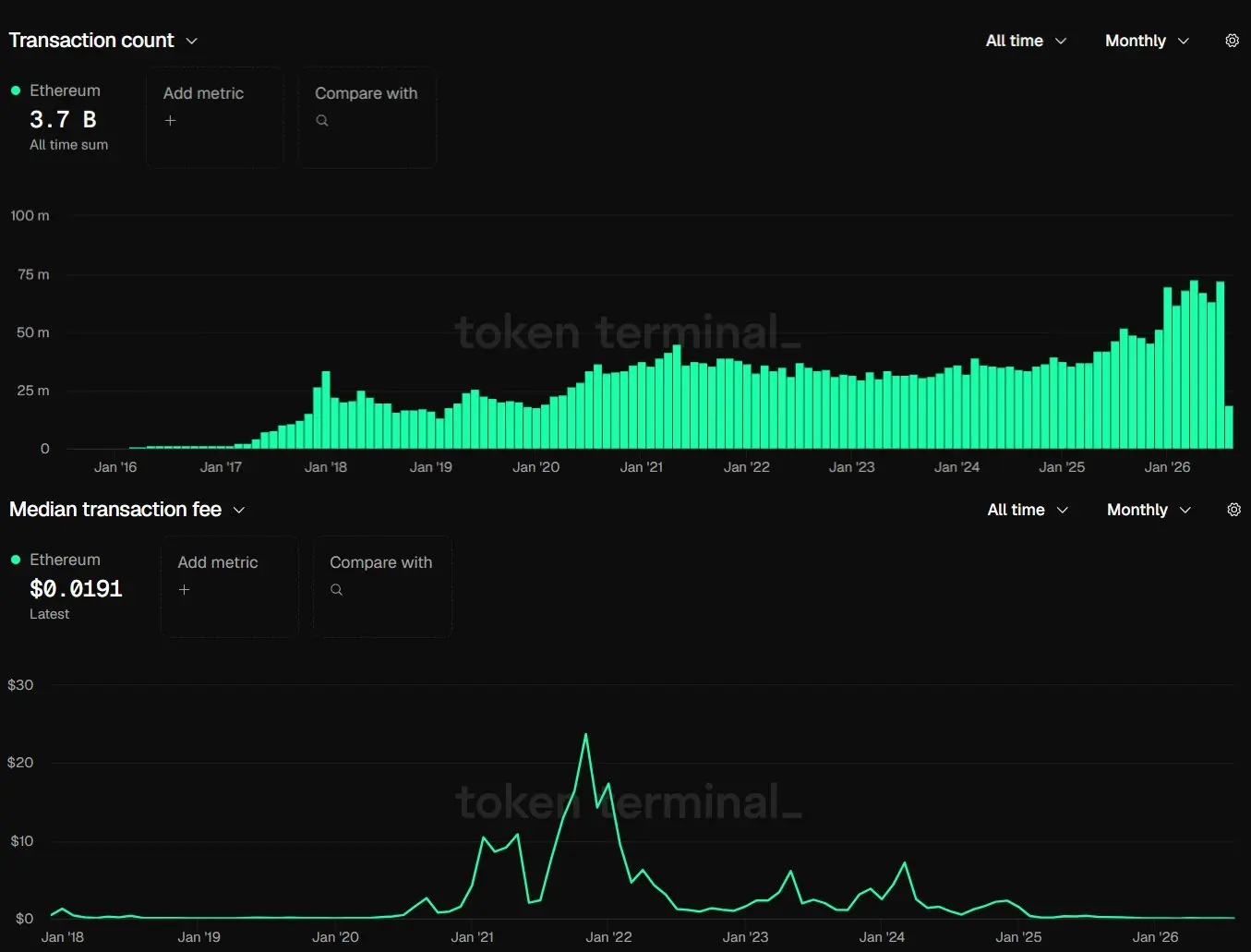The width and height of the screenshot is (1251, 952).
Task: Click the $0 y-axis label
Action: point(25,919)
